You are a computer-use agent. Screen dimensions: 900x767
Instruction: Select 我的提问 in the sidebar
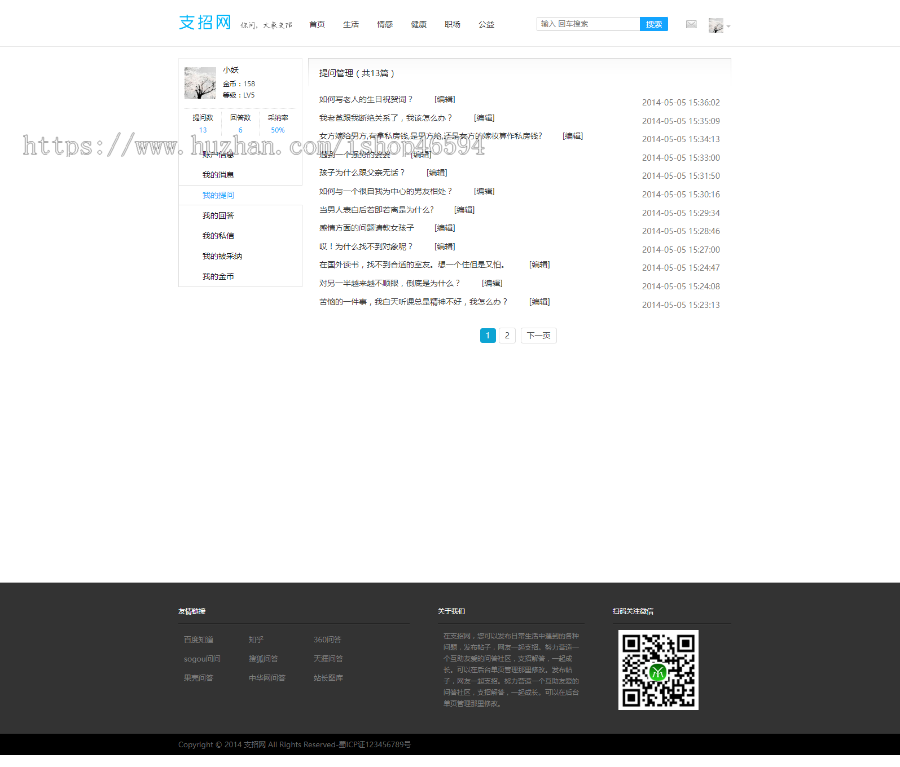click(x=218, y=196)
